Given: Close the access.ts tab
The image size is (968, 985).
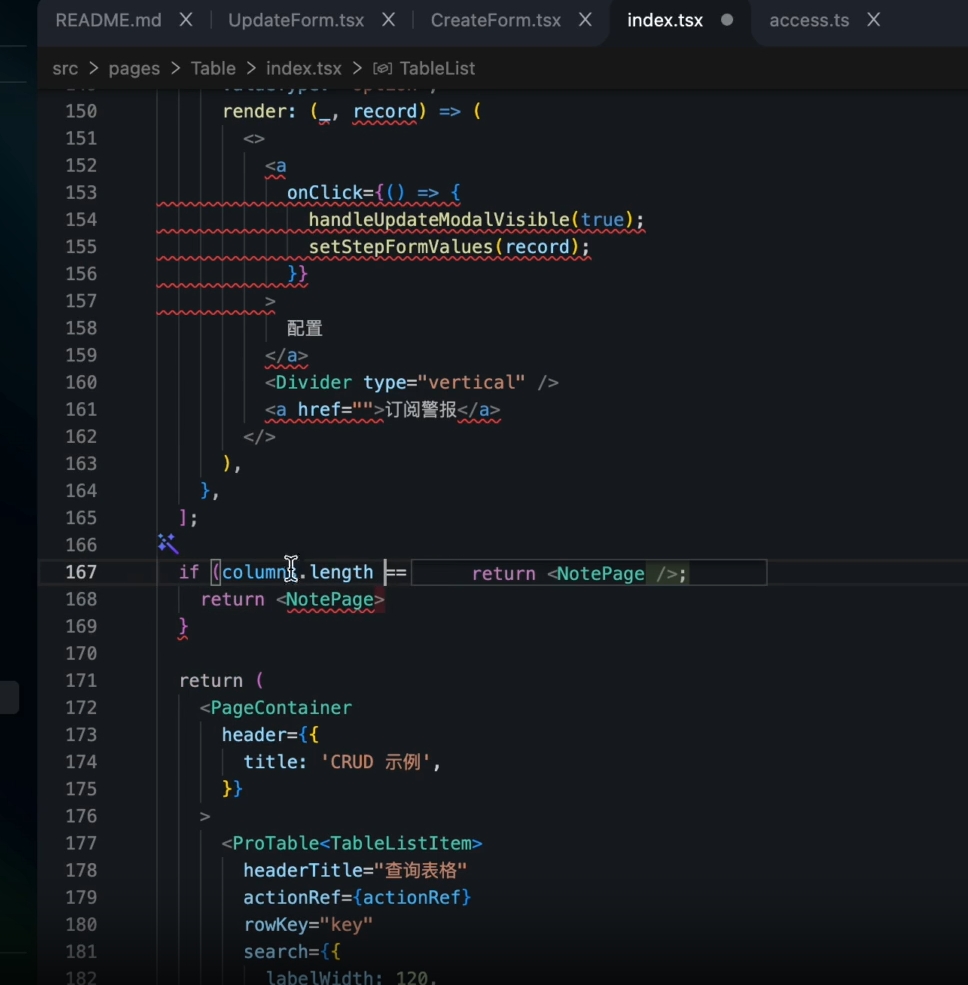Looking at the screenshot, I should point(873,20).
